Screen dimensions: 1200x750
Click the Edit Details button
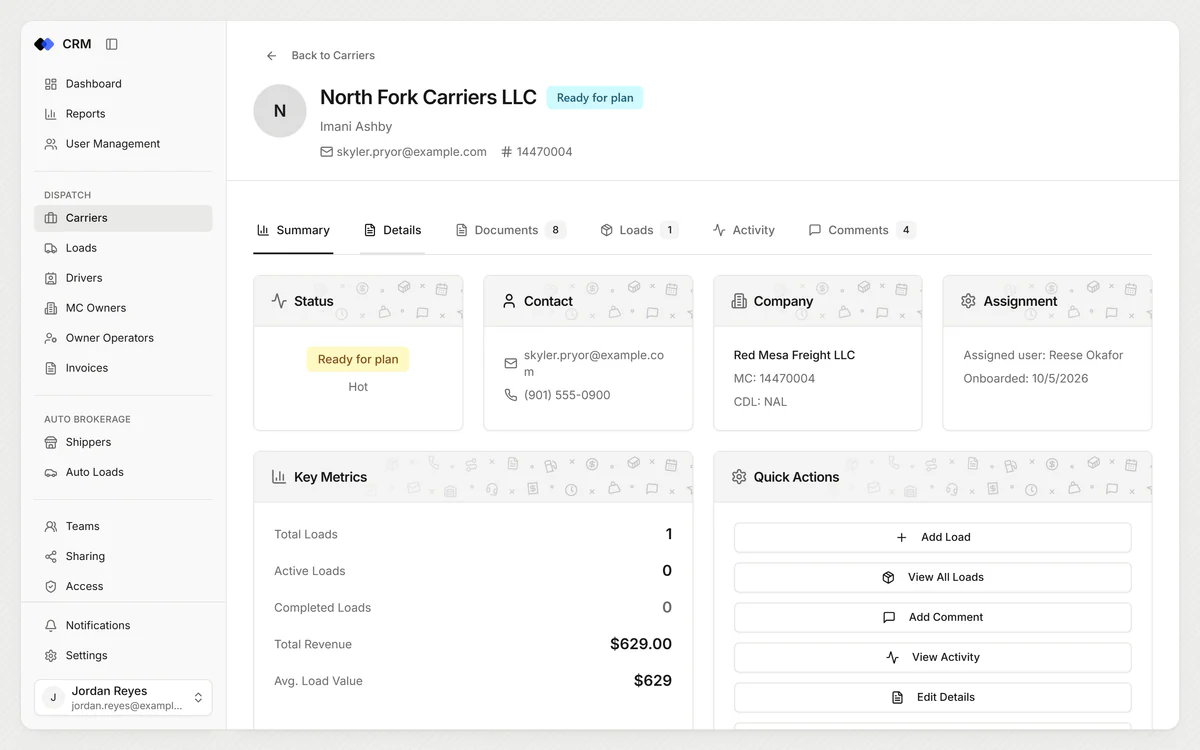932,697
